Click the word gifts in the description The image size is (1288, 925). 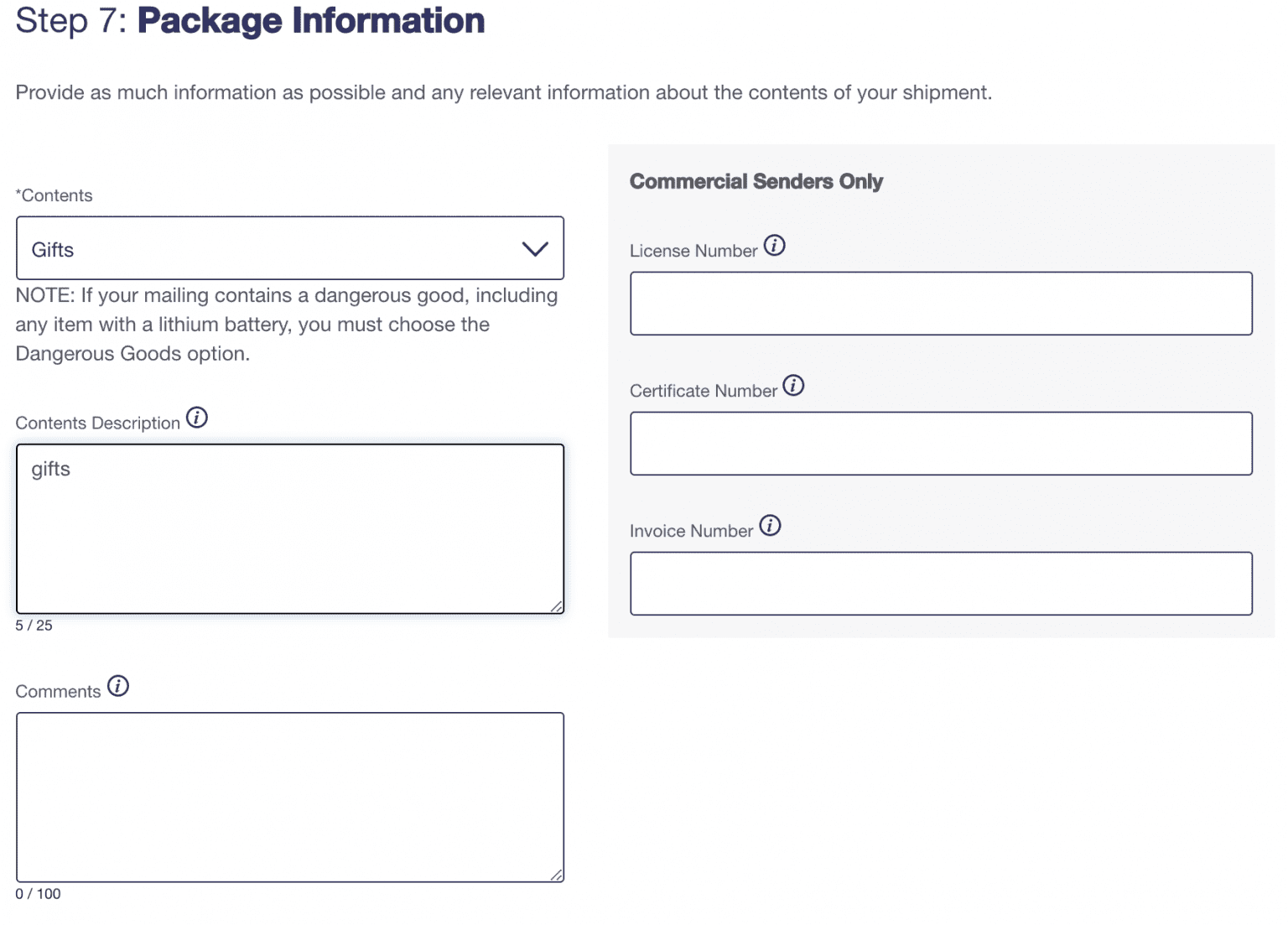[50, 469]
